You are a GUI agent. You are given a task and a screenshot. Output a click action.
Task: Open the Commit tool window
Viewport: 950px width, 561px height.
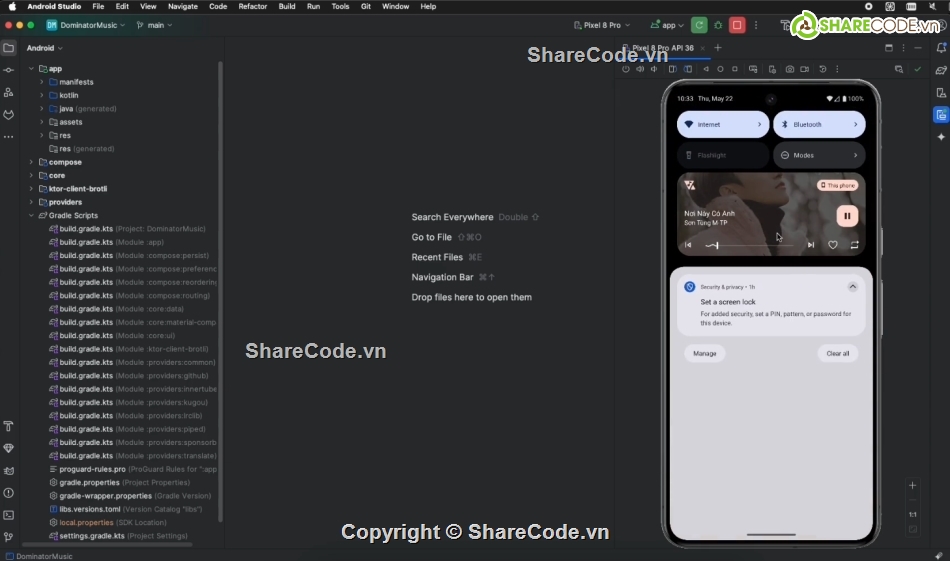coord(8,70)
